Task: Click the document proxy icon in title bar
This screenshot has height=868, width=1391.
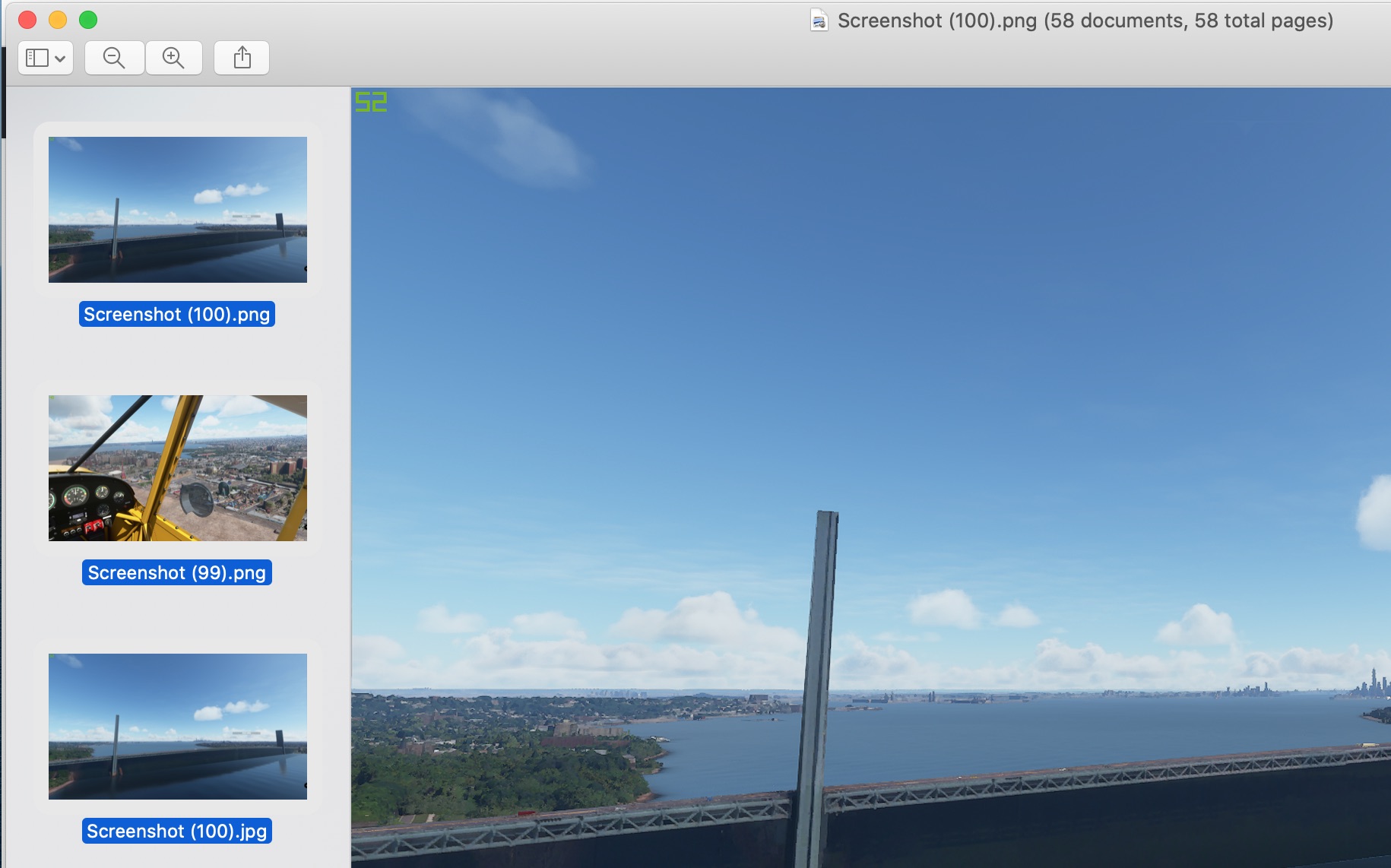Action: click(x=818, y=21)
